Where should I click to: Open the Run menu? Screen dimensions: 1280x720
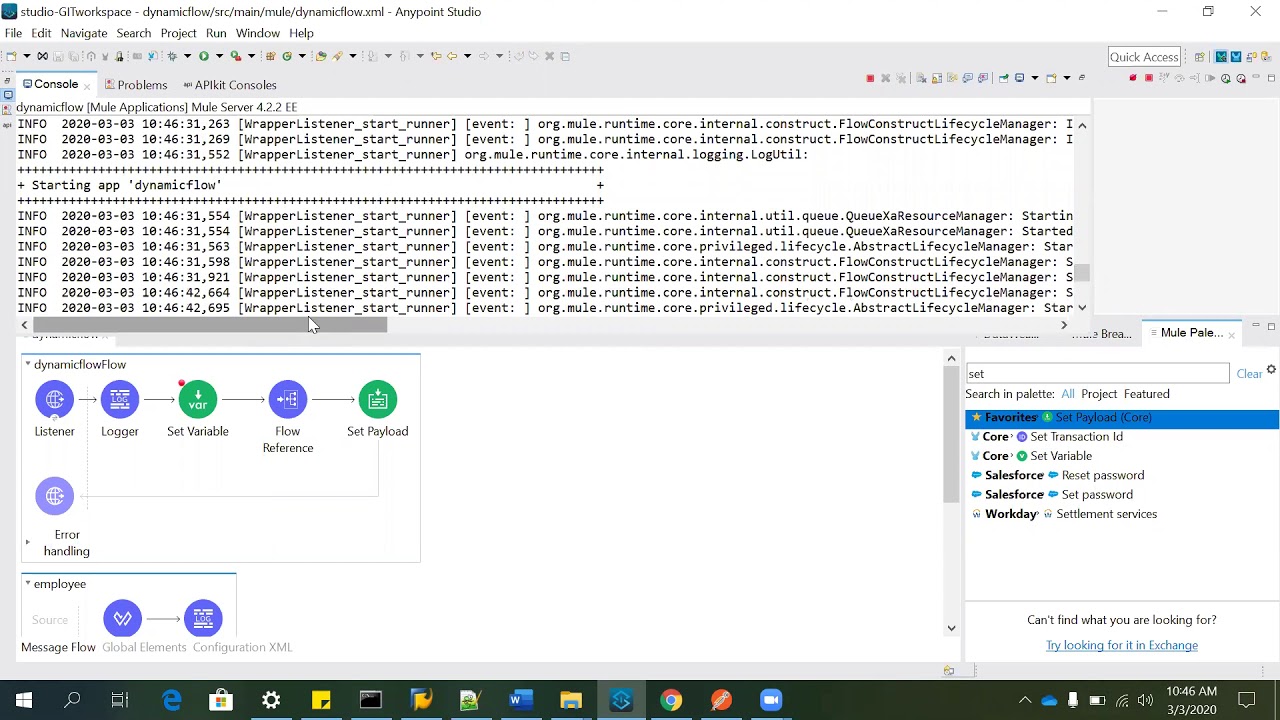[x=216, y=33]
